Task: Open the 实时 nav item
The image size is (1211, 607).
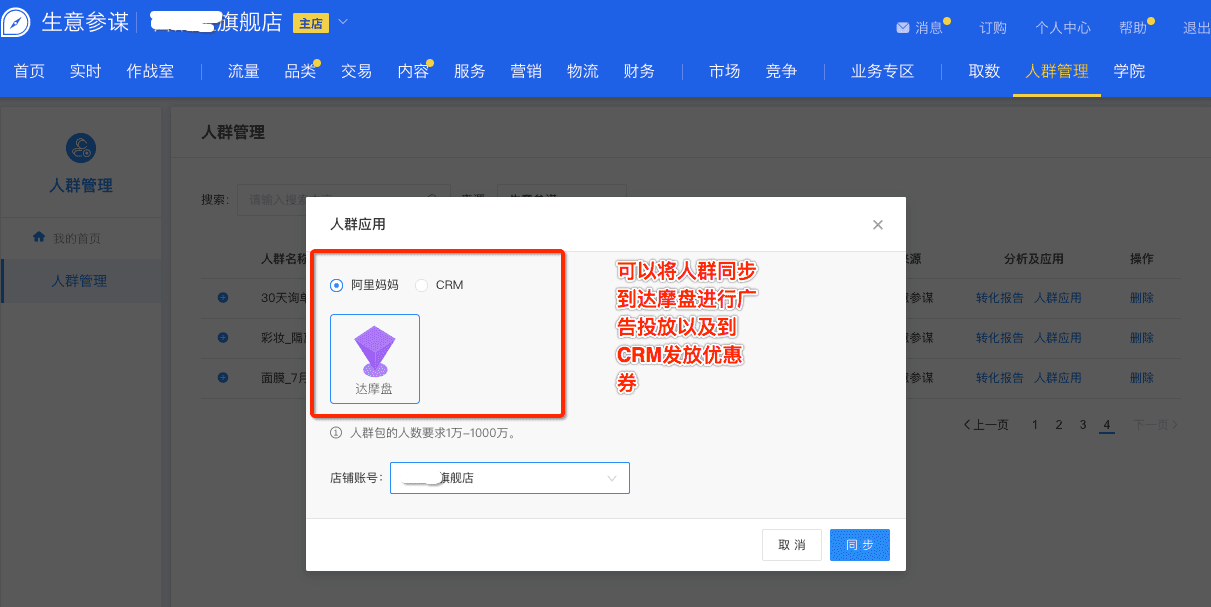Action: (x=85, y=71)
